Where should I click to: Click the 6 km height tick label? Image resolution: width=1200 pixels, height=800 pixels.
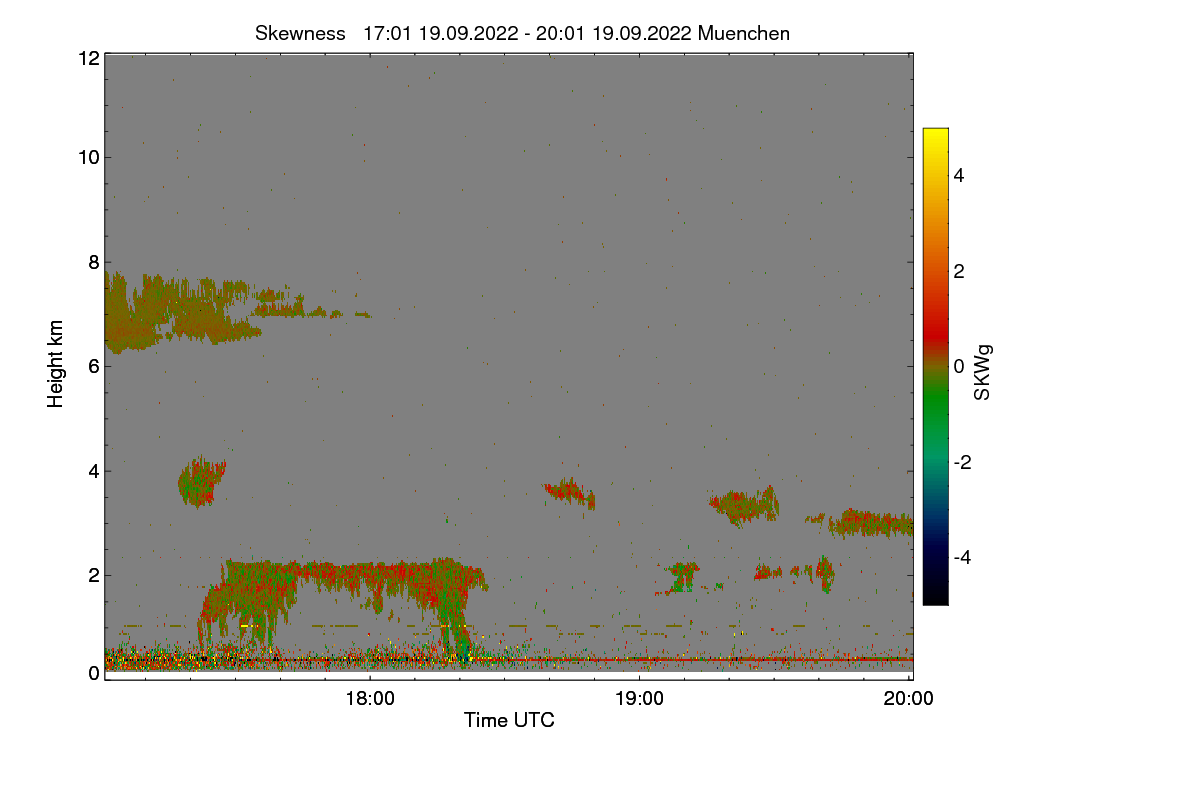93,366
